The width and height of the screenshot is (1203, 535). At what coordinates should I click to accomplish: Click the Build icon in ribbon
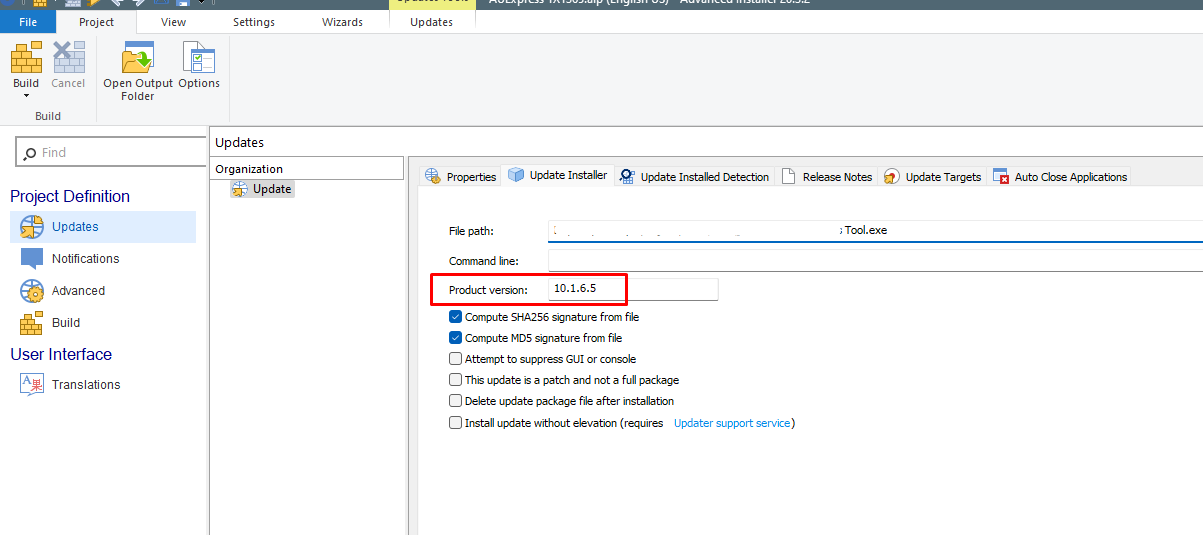tap(26, 59)
